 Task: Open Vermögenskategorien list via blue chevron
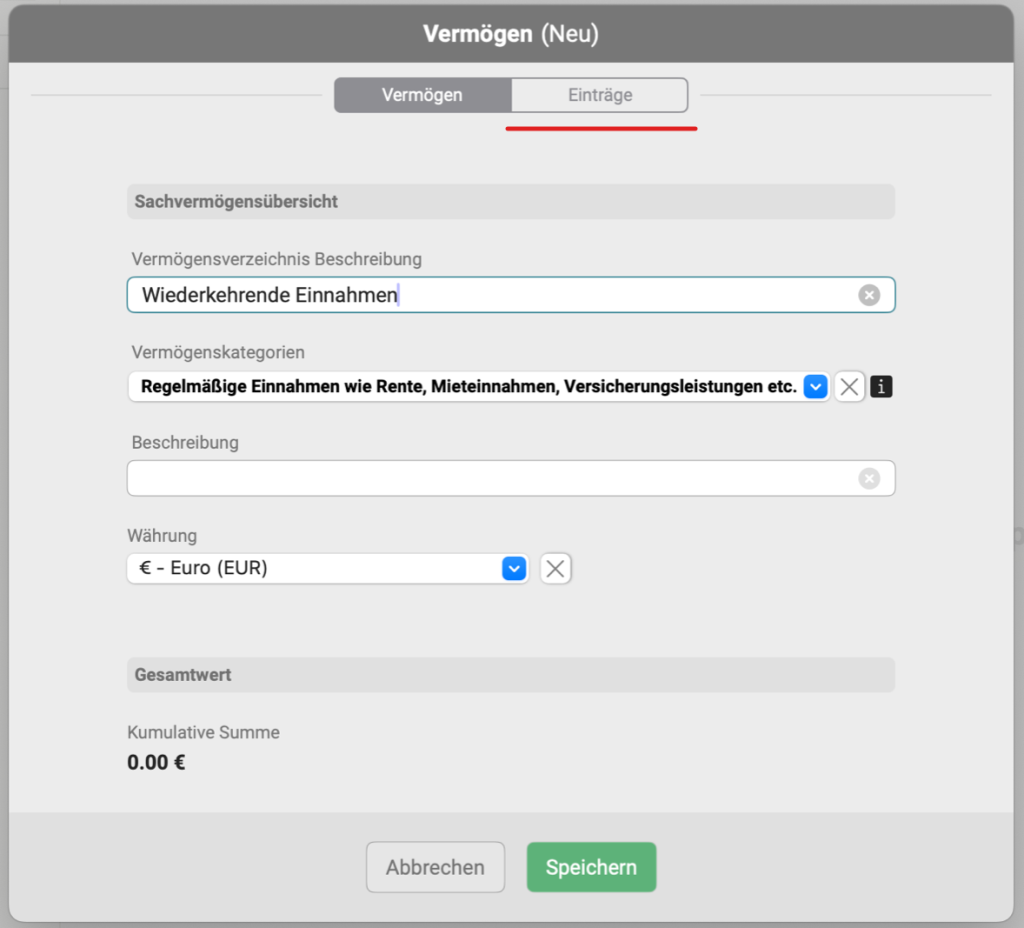(x=815, y=387)
